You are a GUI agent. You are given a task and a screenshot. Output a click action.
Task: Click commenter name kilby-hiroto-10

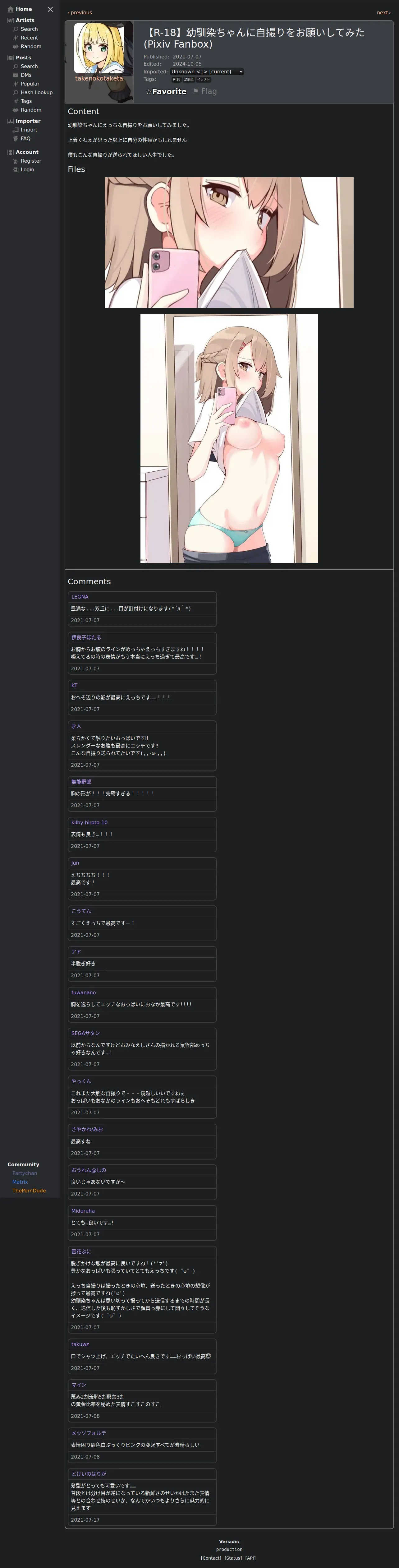pos(89,823)
